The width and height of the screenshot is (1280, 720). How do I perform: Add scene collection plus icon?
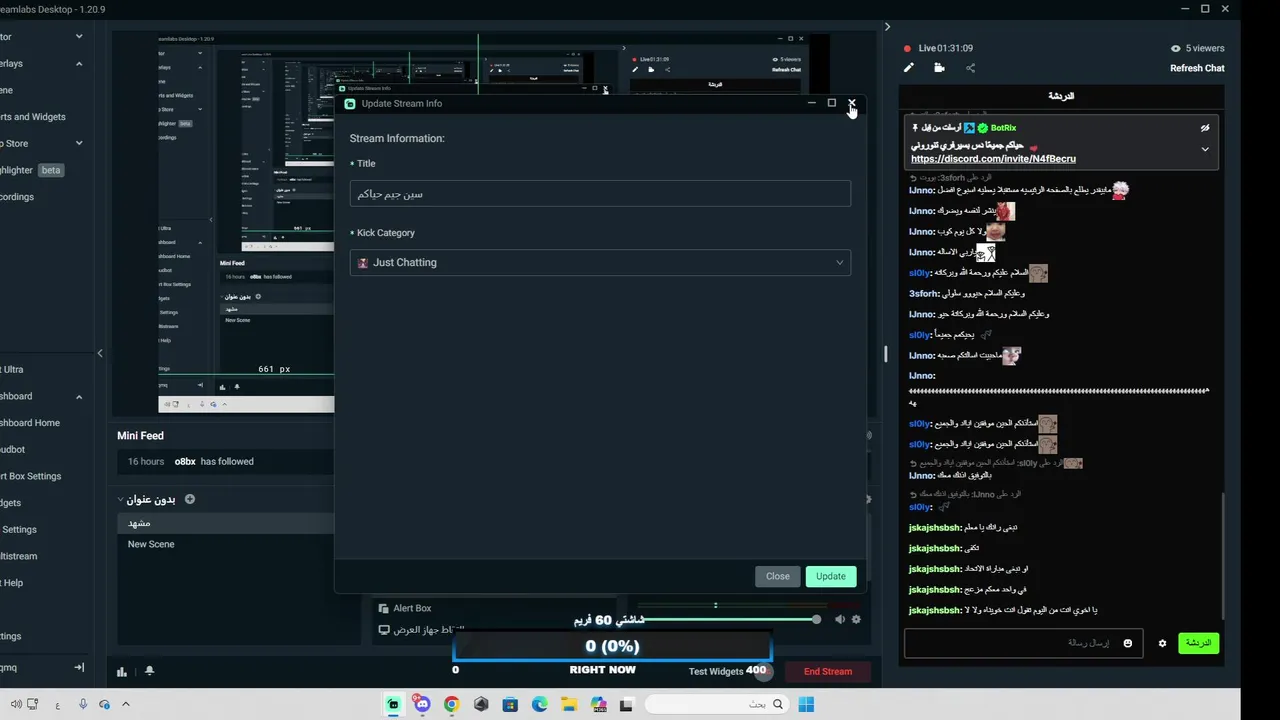click(190, 499)
